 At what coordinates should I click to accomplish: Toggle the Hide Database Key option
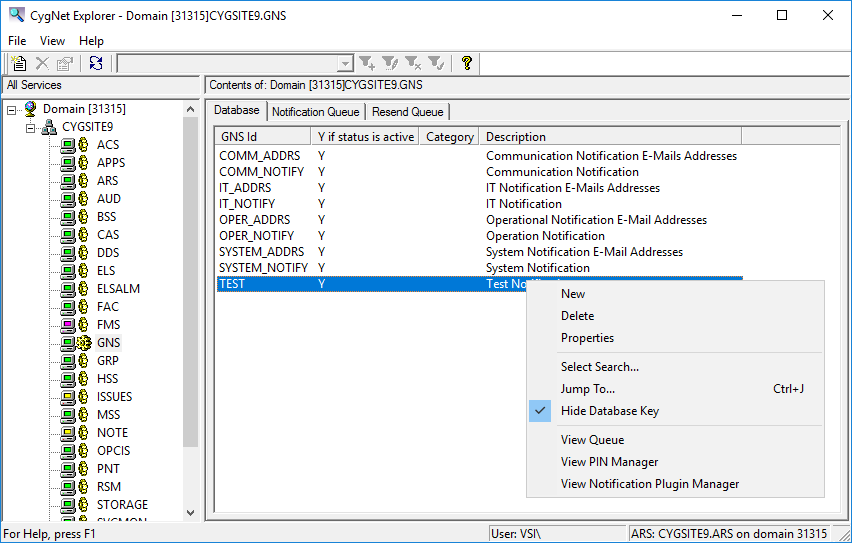coord(610,411)
